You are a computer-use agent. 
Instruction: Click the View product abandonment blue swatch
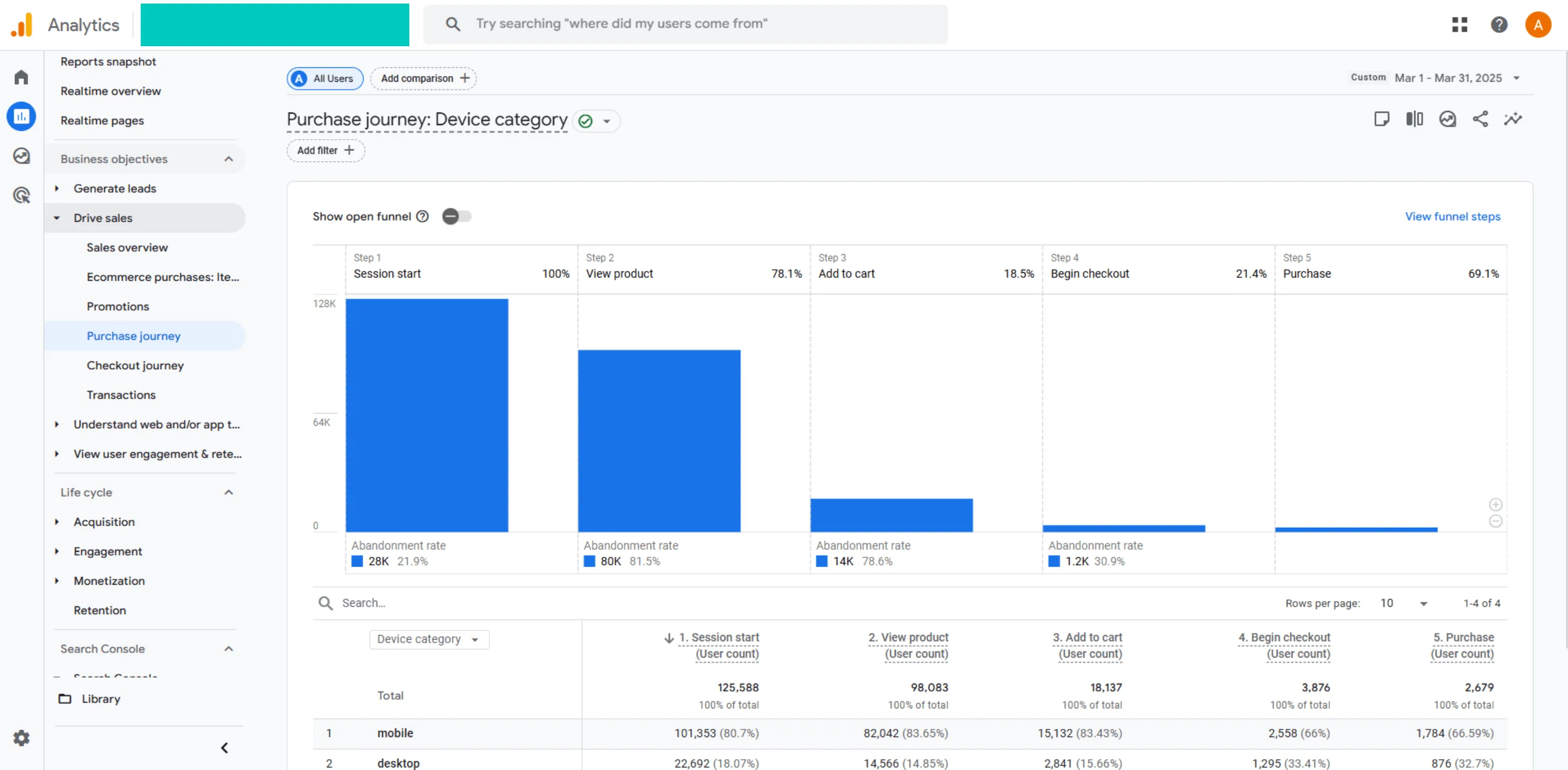(x=590, y=562)
